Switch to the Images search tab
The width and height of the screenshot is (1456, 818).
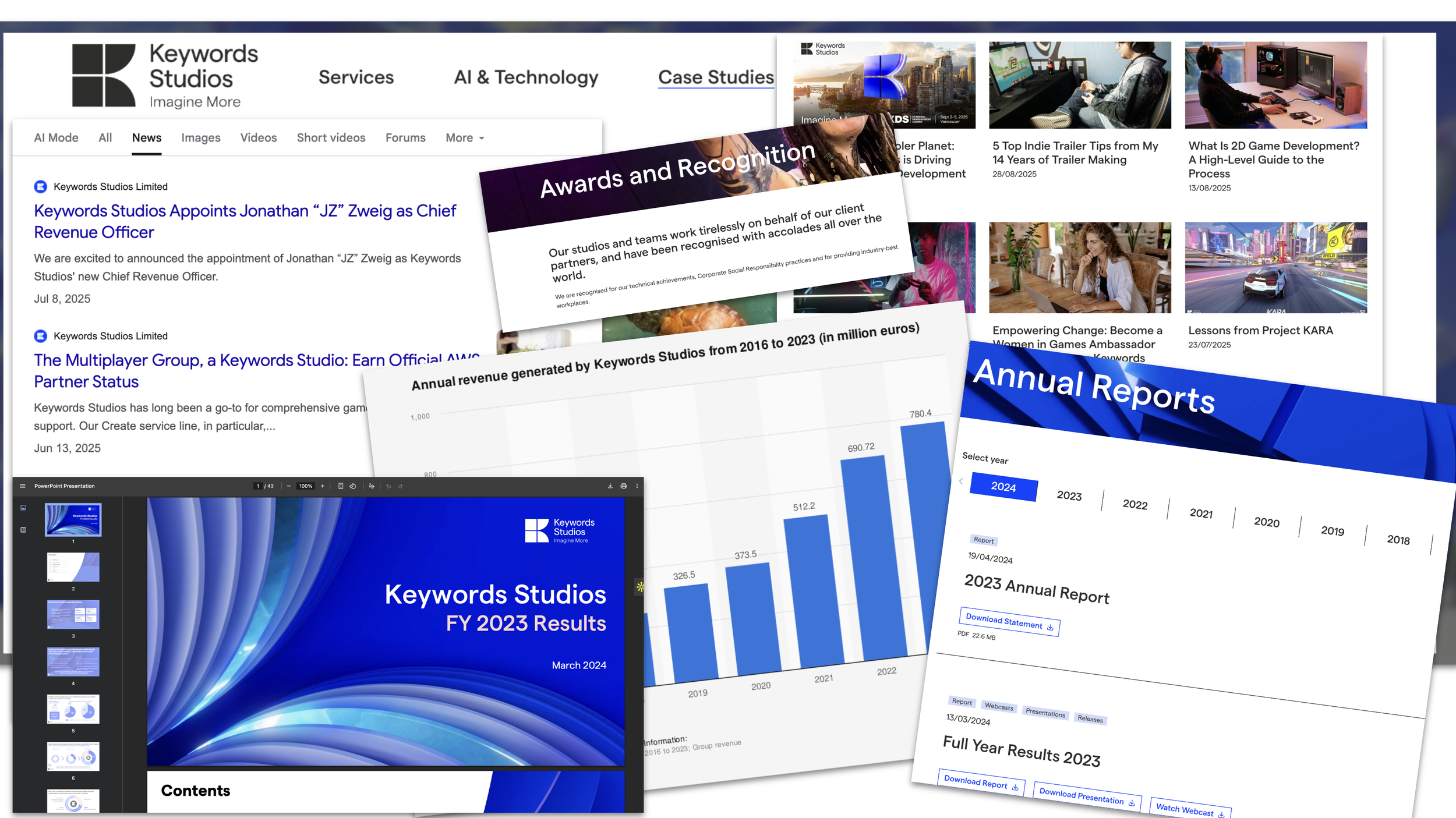200,138
